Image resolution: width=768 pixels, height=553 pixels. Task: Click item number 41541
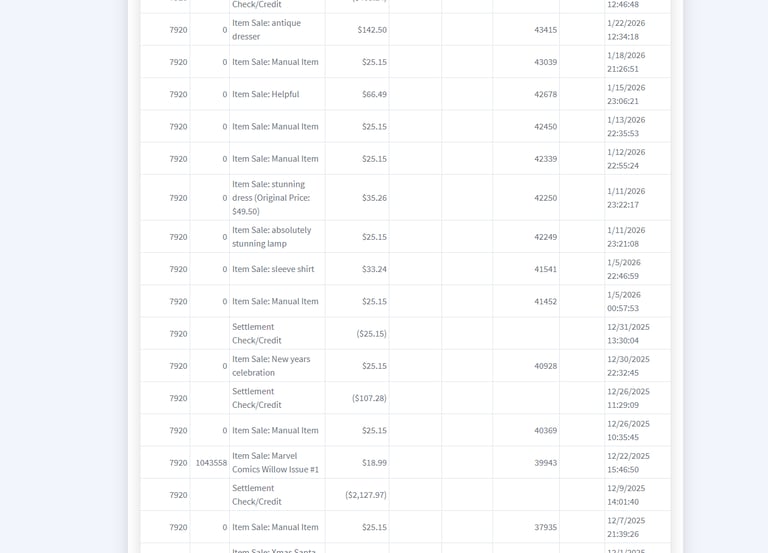[x=545, y=269]
